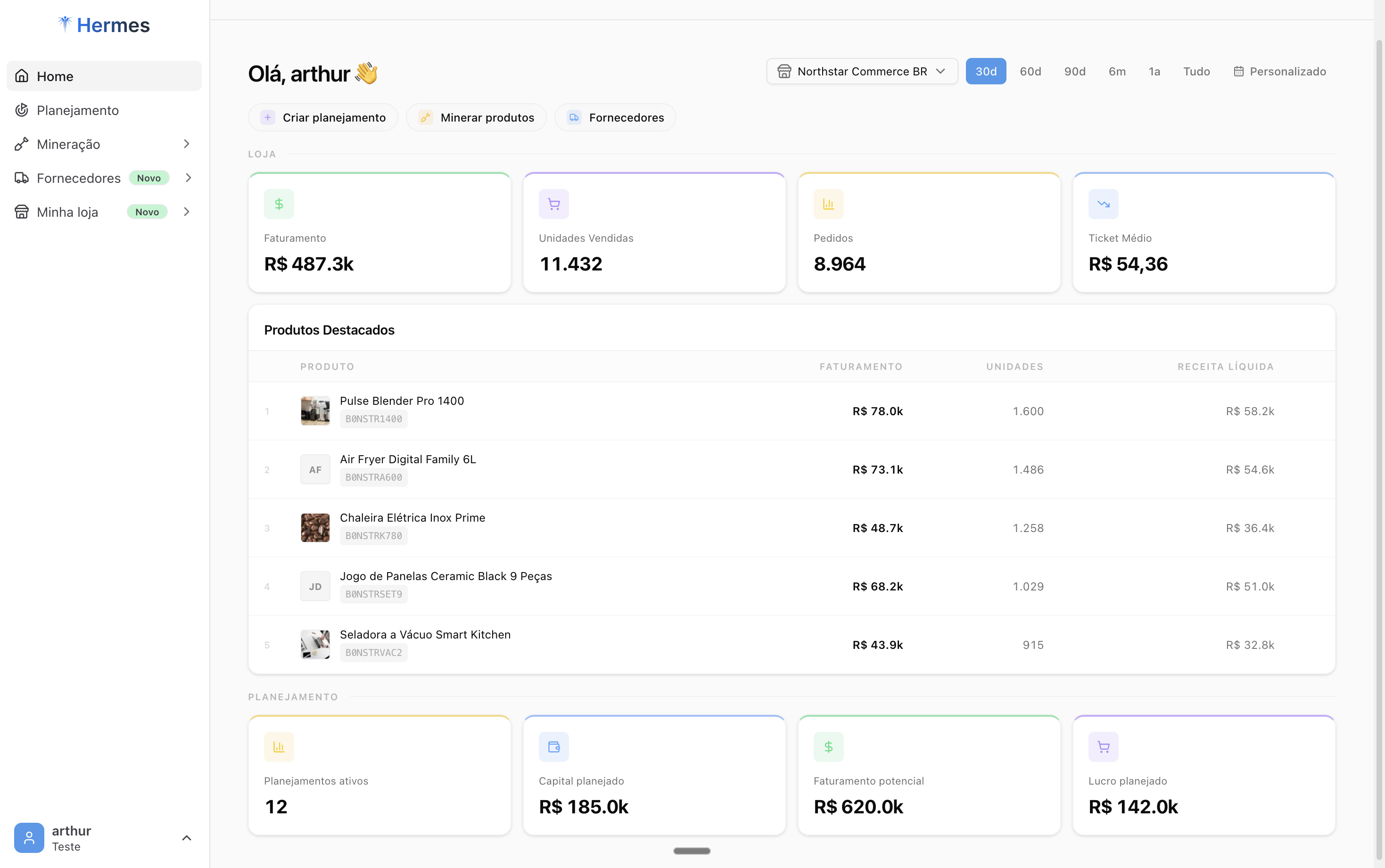Open Planejamento from the sidebar icon
Screen dimensions: 1385x868
21,110
